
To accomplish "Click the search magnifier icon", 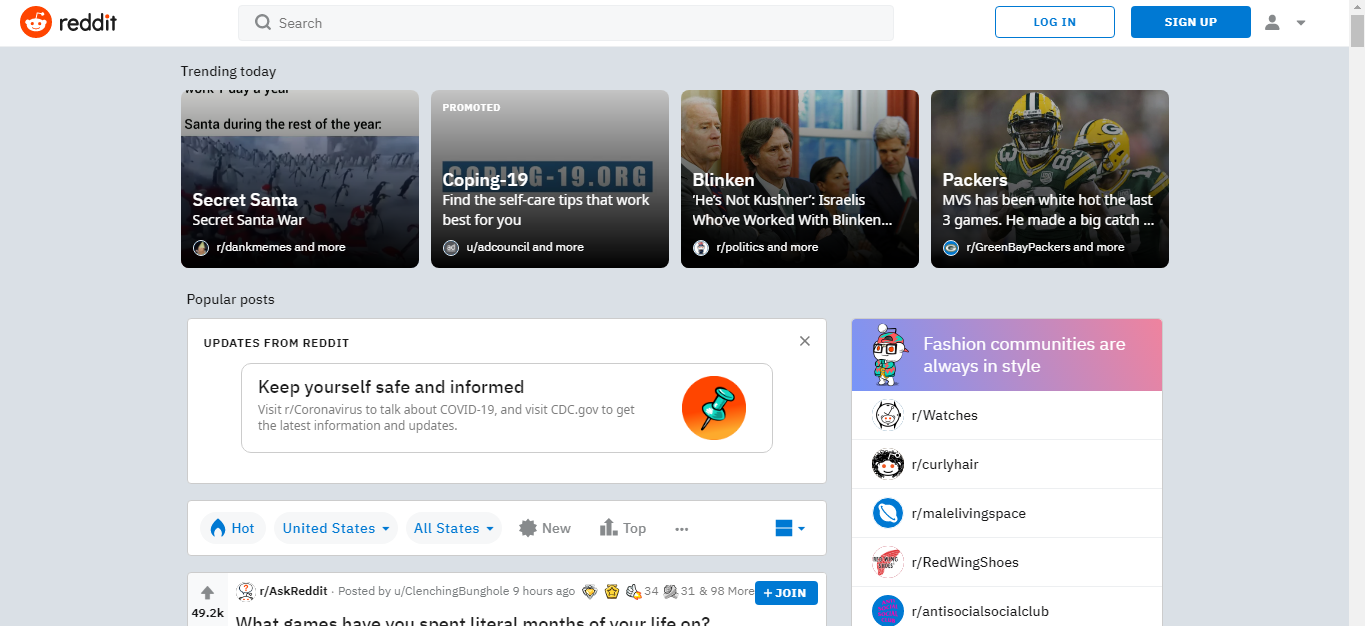I will (x=263, y=22).
